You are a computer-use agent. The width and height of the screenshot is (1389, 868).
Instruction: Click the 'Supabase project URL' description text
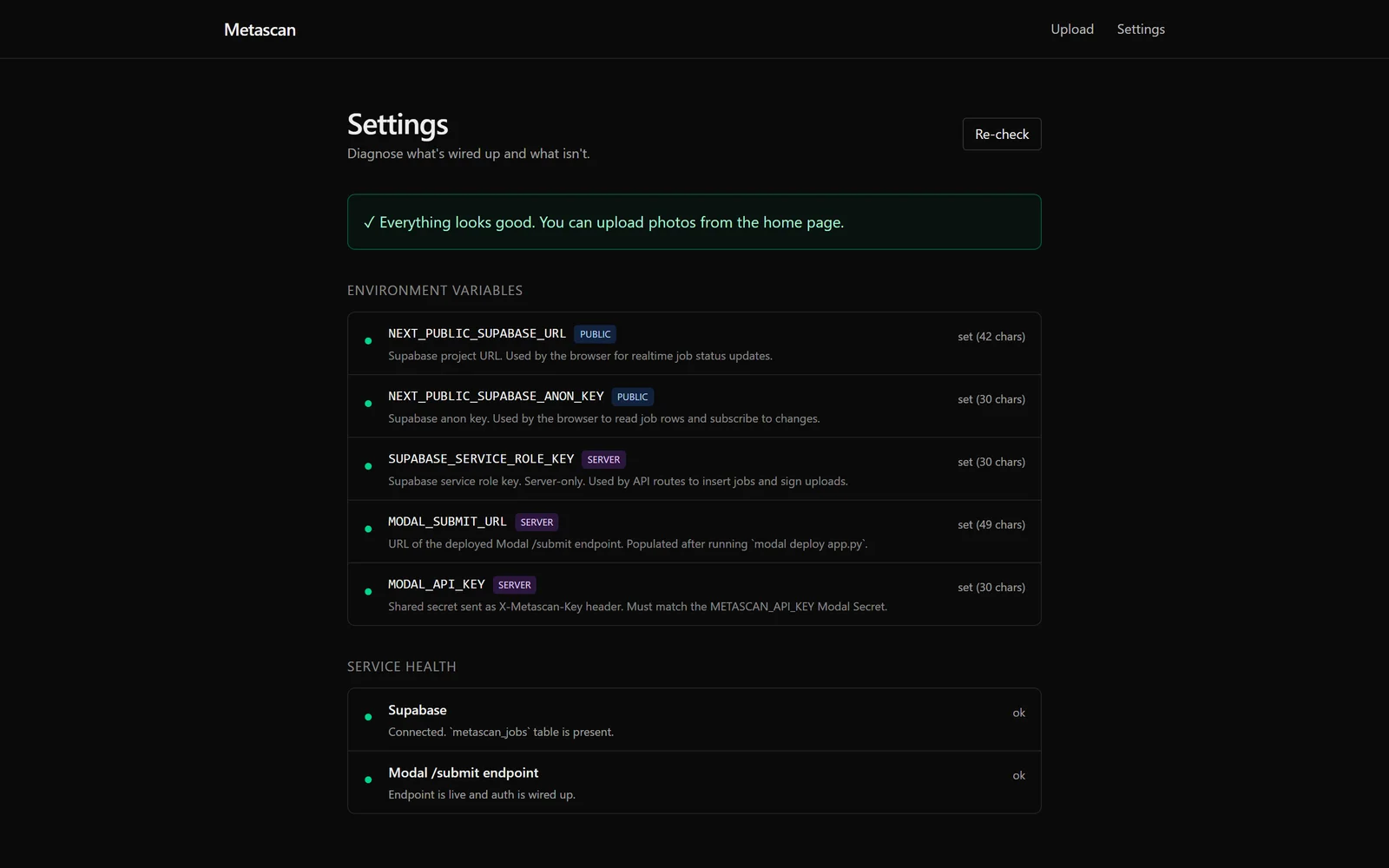click(x=580, y=356)
